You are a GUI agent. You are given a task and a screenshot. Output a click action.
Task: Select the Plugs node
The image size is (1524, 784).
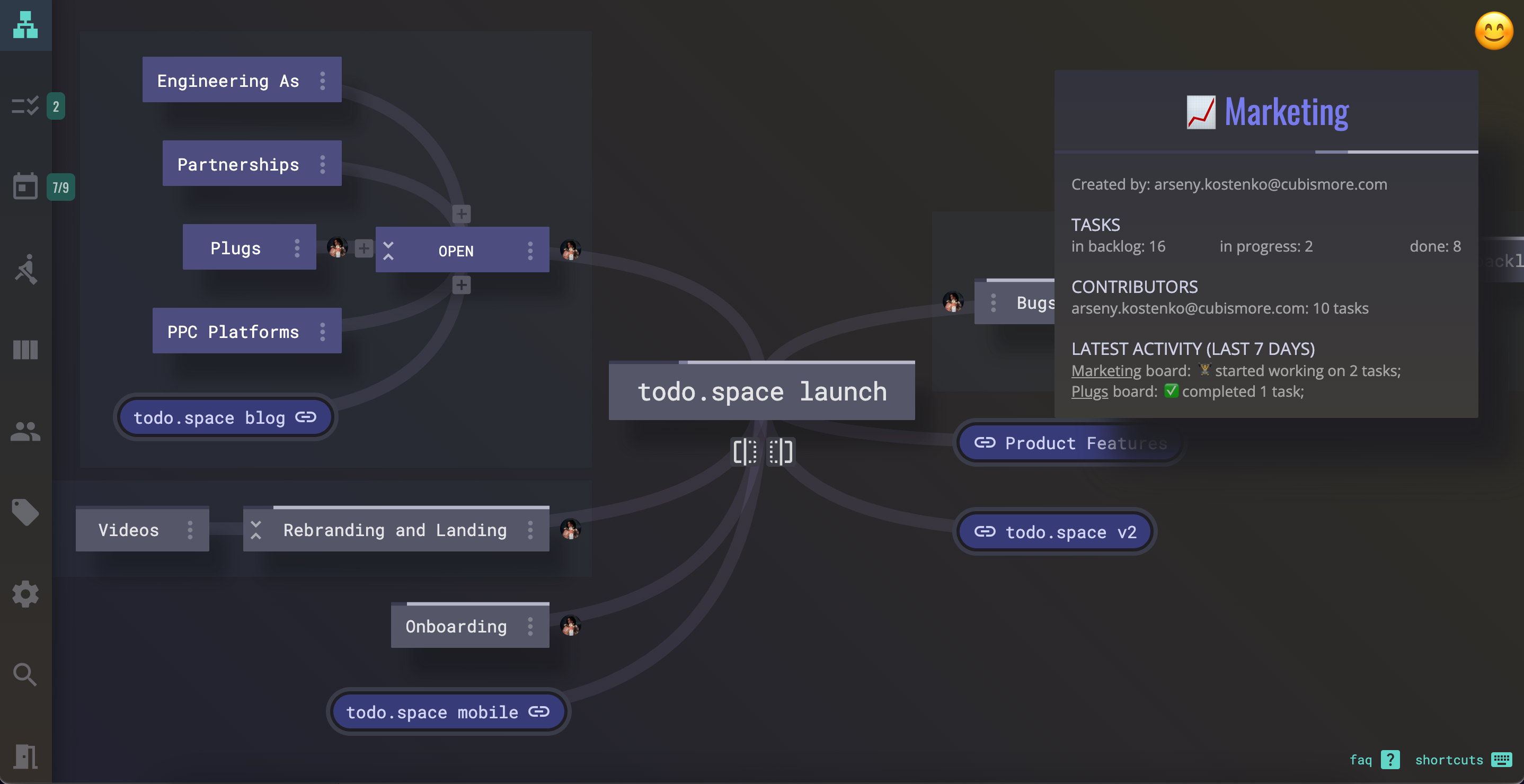click(249, 247)
